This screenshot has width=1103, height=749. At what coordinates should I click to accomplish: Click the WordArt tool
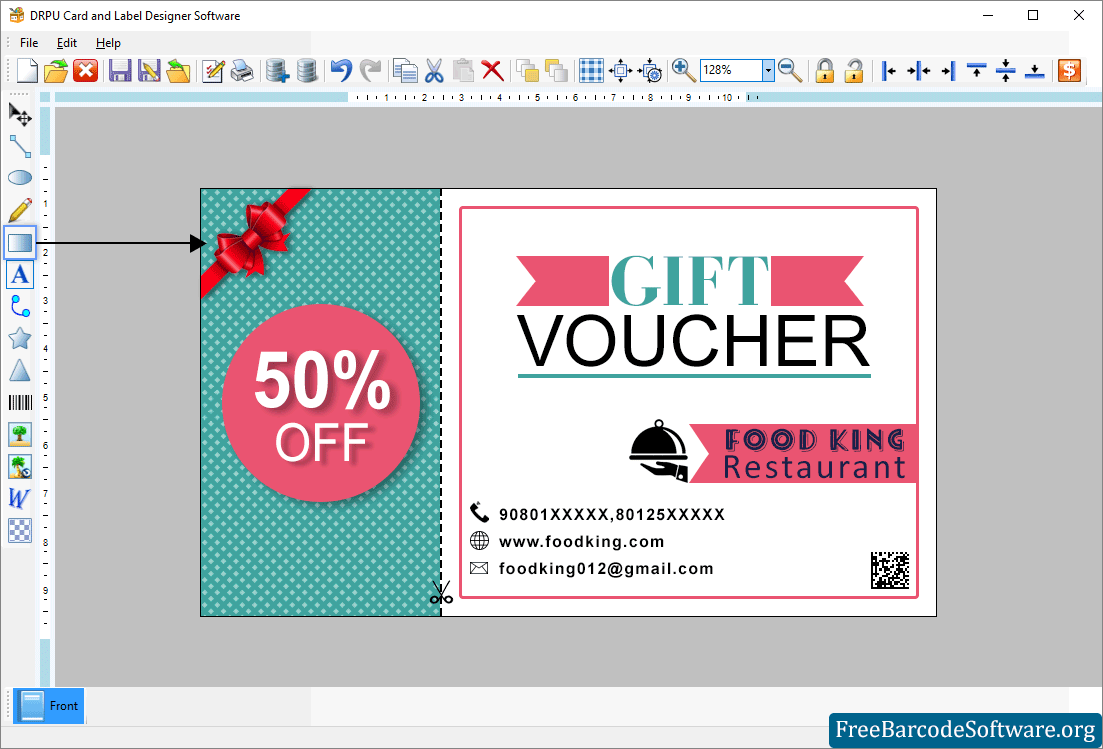(x=20, y=497)
